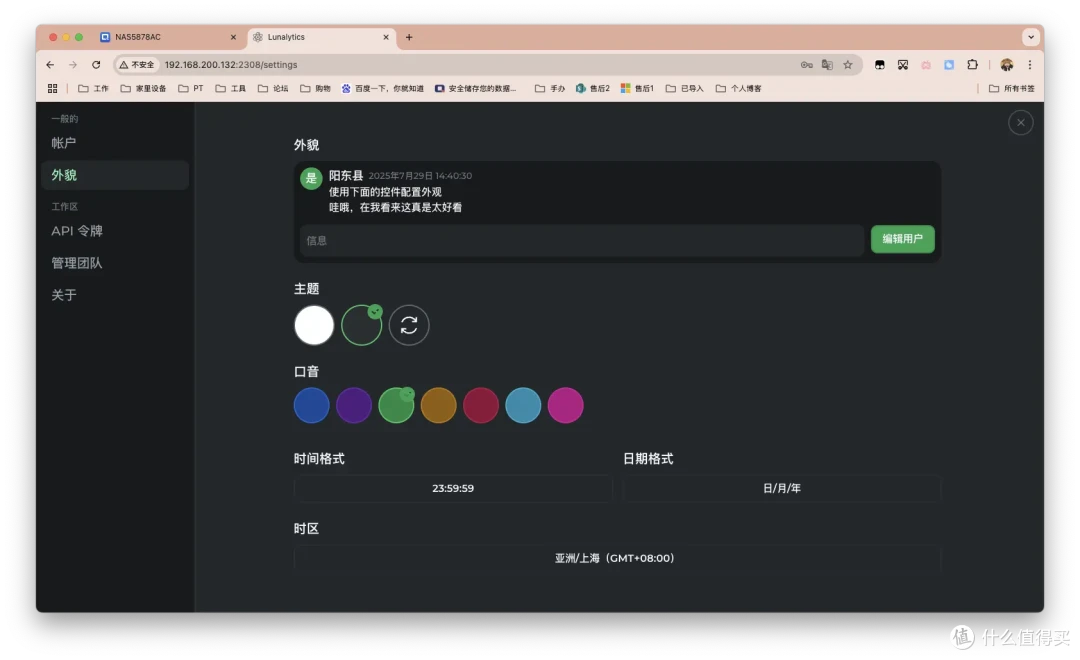
Task: Open the 工作 bookmark folder
Action: tap(94, 88)
